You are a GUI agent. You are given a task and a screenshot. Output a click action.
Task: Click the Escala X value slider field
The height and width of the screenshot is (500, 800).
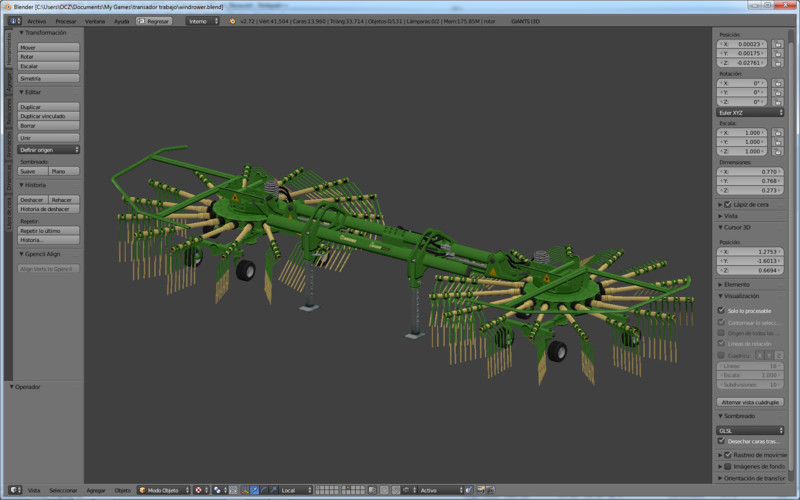click(741, 132)
